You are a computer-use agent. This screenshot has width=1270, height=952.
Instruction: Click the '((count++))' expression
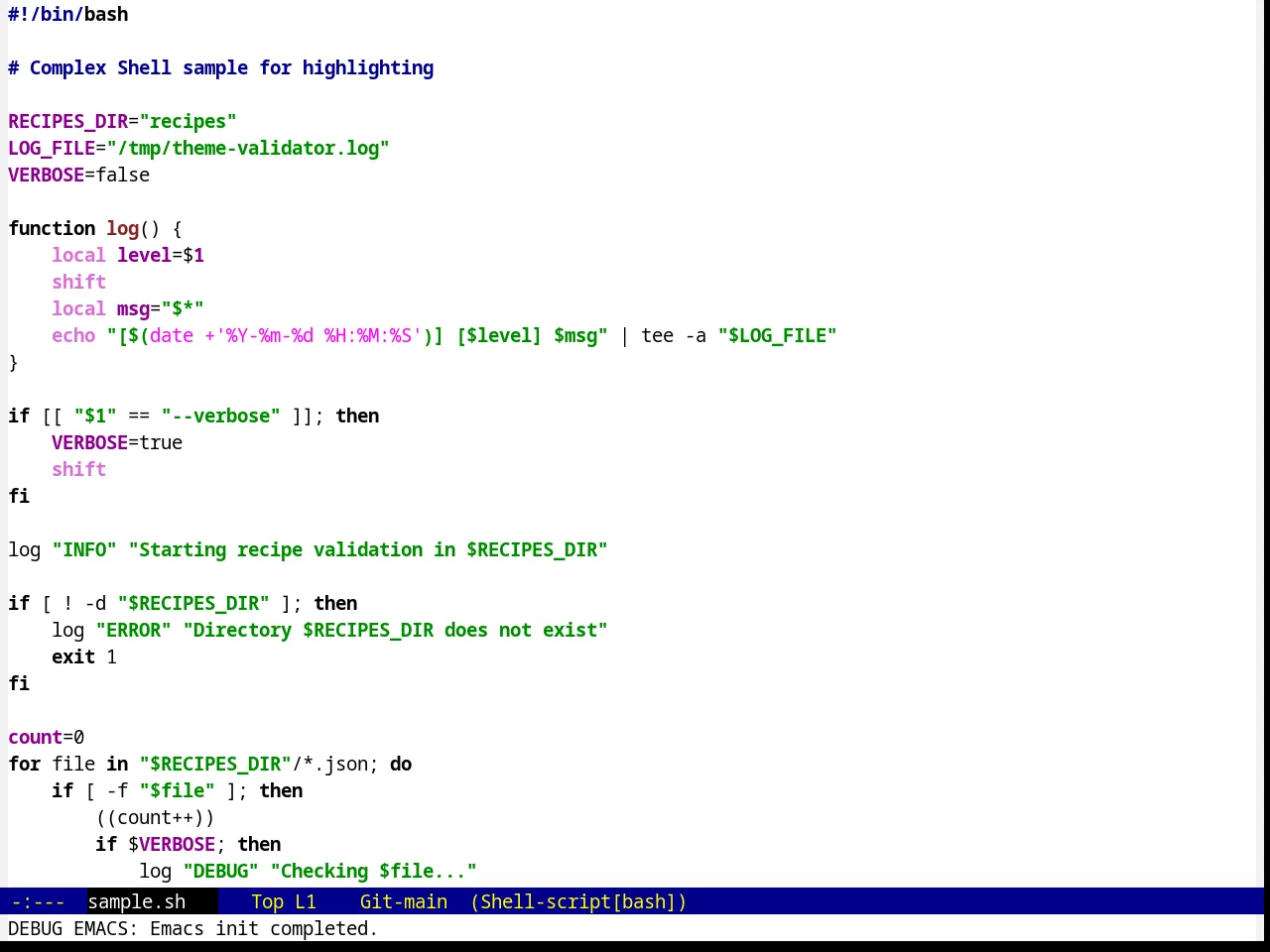(x=156, y=817)
